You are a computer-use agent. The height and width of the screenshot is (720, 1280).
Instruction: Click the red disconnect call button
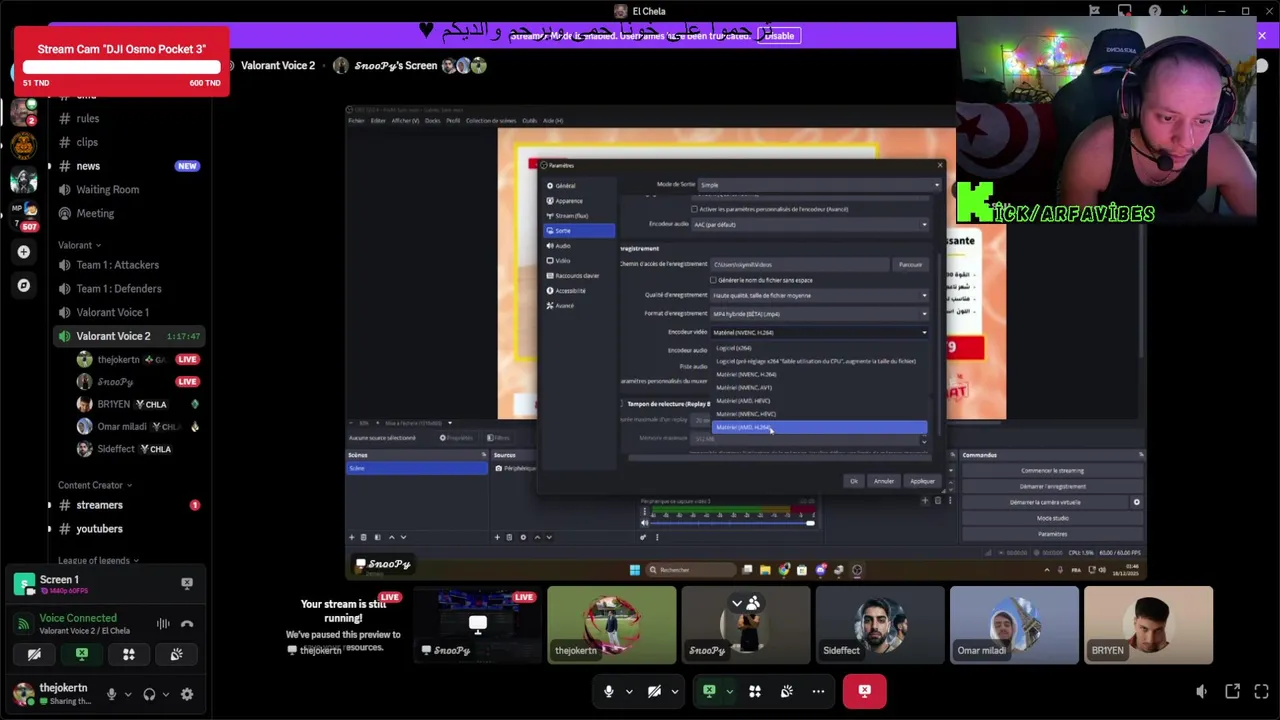[x=865, y=691]
